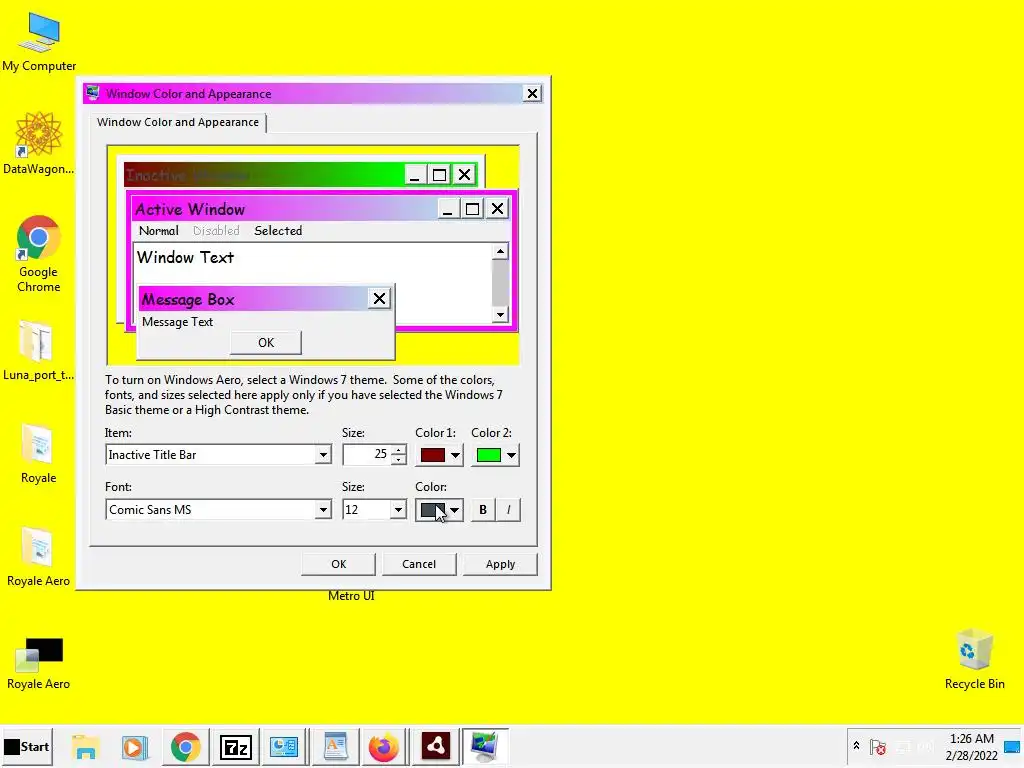
Task: Open the font Color dropdown arrow
Action: click(x=455, y=510)
